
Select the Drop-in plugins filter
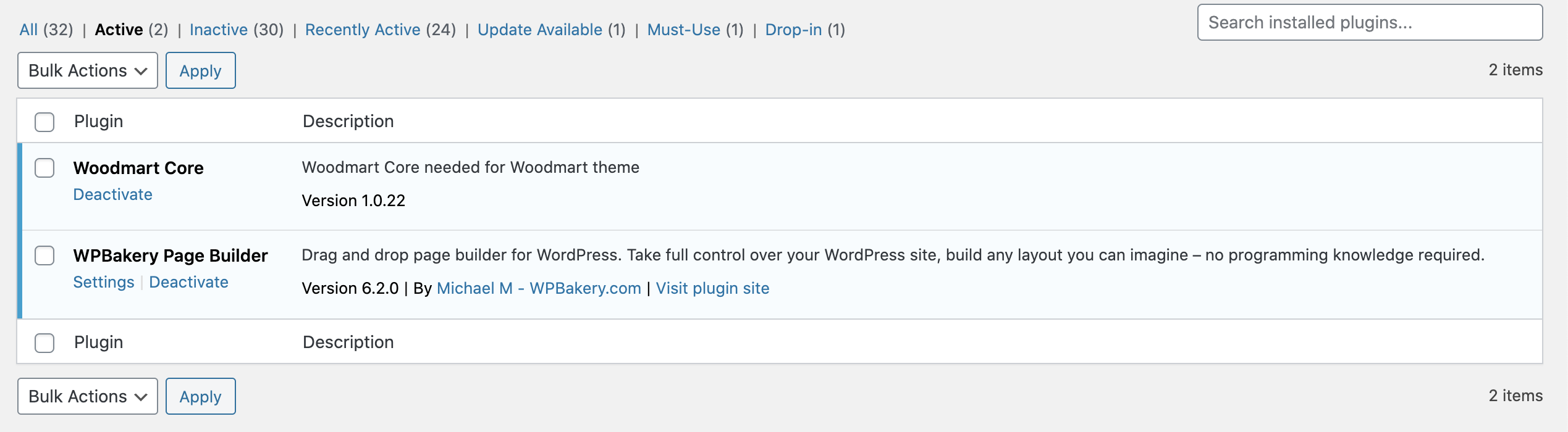(793, 30)
